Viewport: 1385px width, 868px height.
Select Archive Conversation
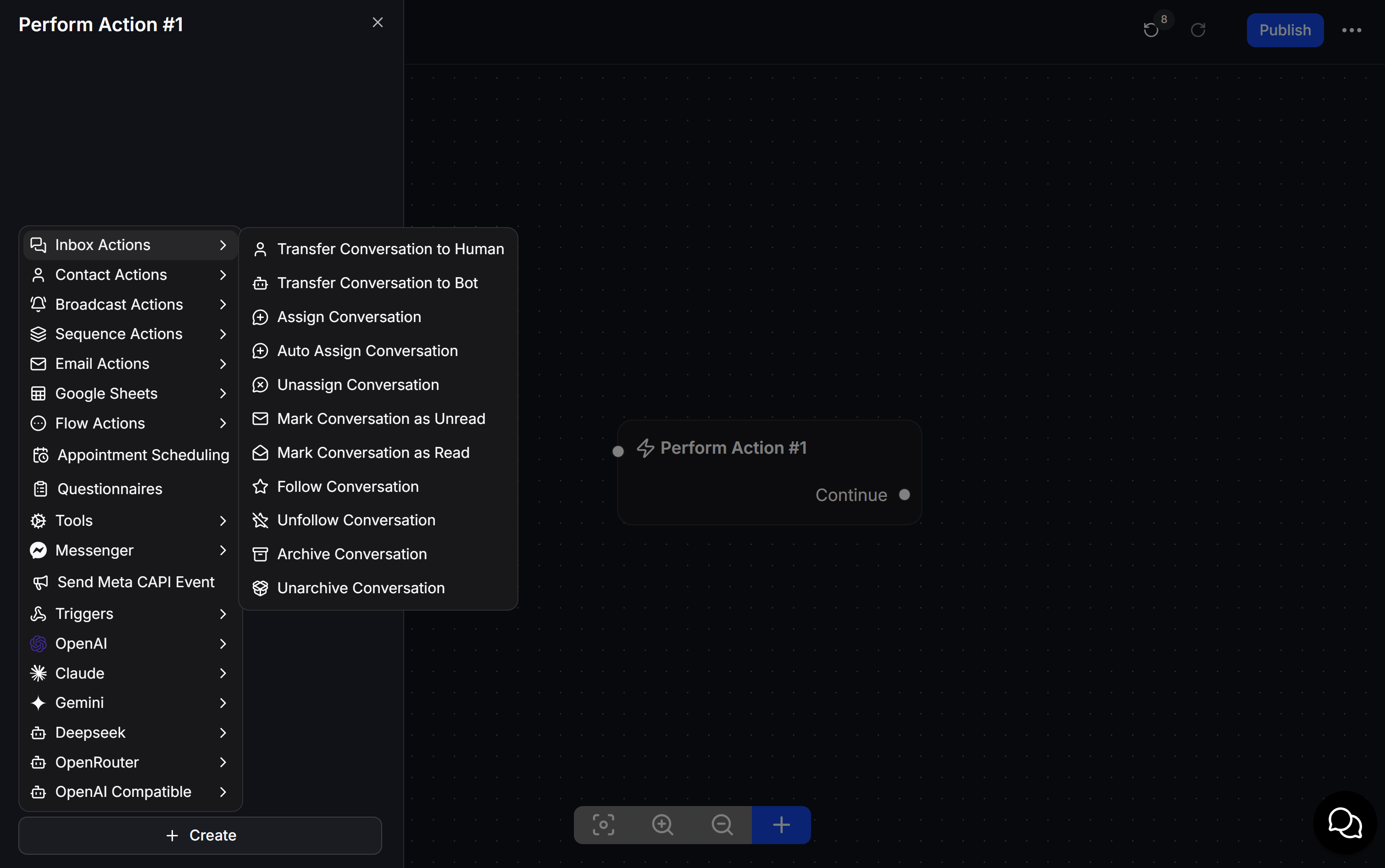click(x=378, y=554)
